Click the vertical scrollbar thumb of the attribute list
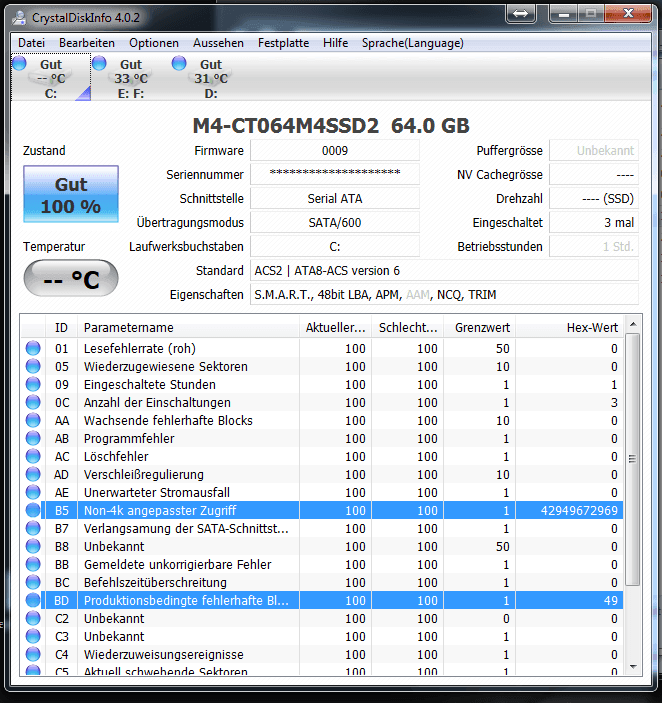The image size is (662, 703). pos(633,459)
